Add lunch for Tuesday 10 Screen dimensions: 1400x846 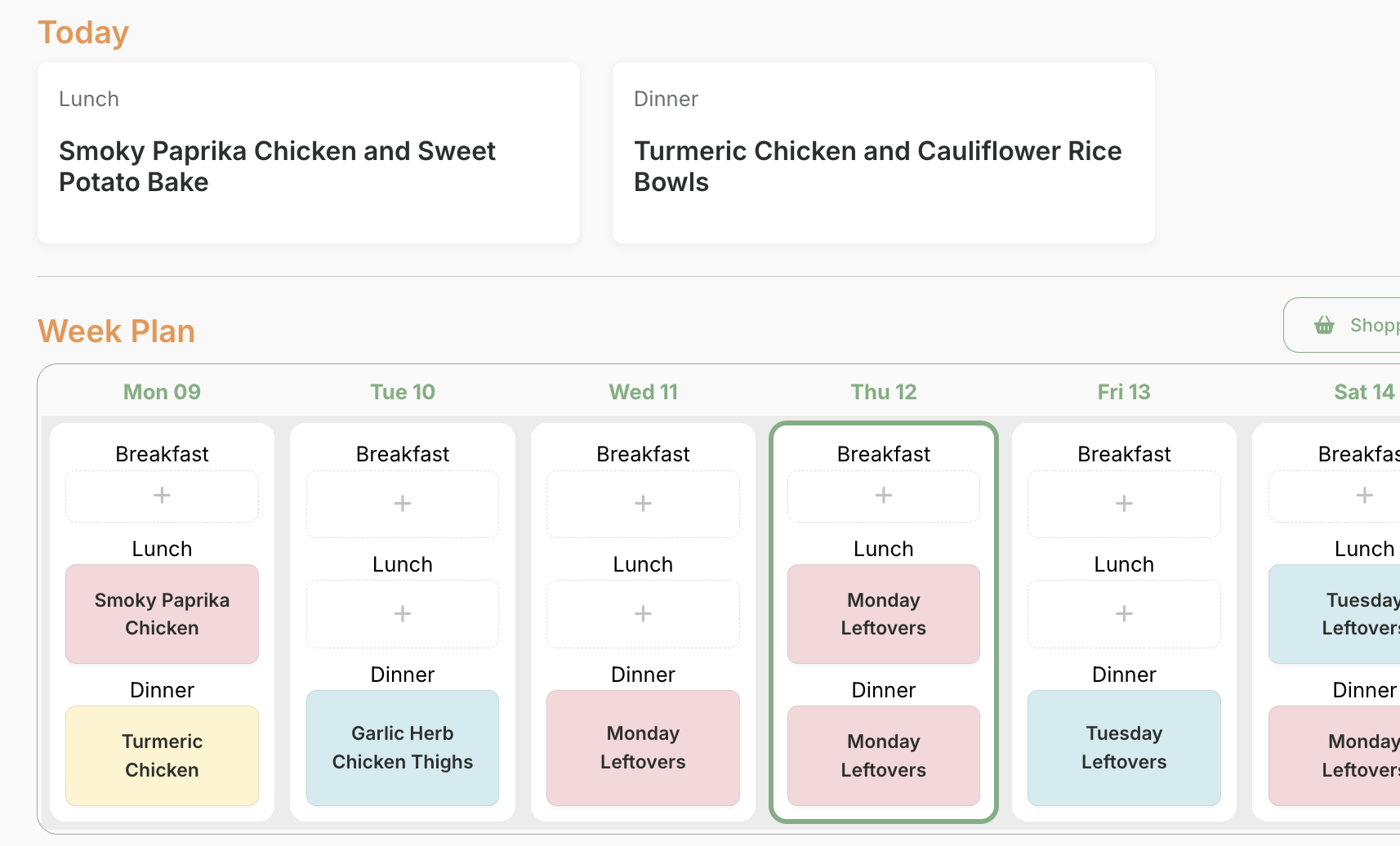pyautogui.click(x=403, y=614)
